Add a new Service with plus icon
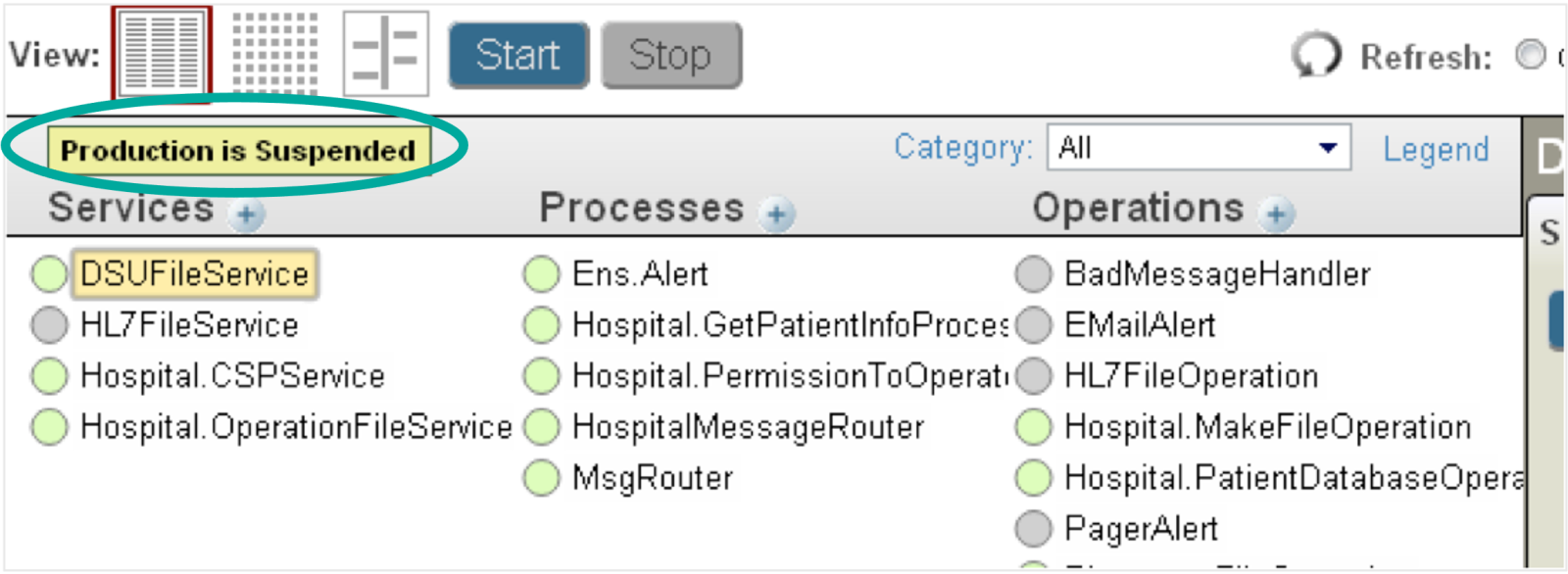The image size is (1568, 574). coord(247,215)
